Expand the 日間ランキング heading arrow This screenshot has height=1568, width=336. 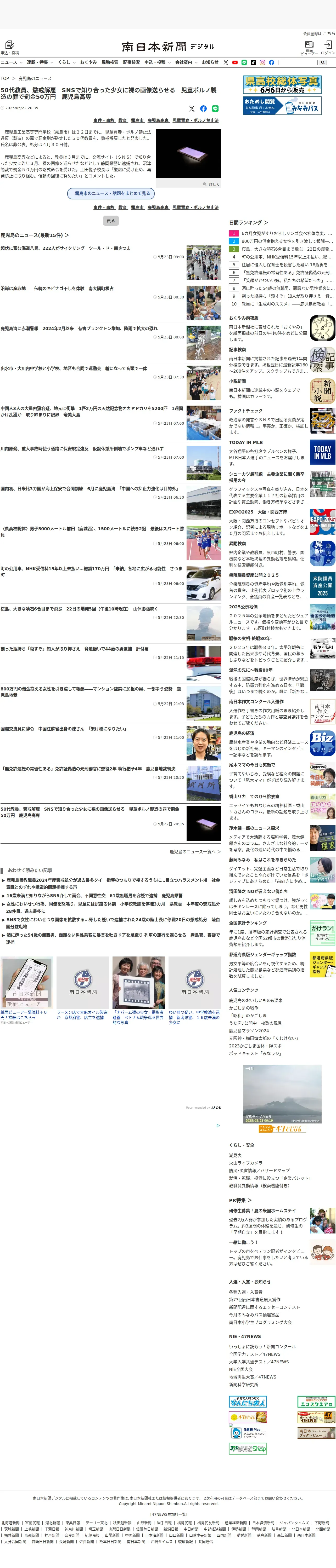[x=266, y=223]
